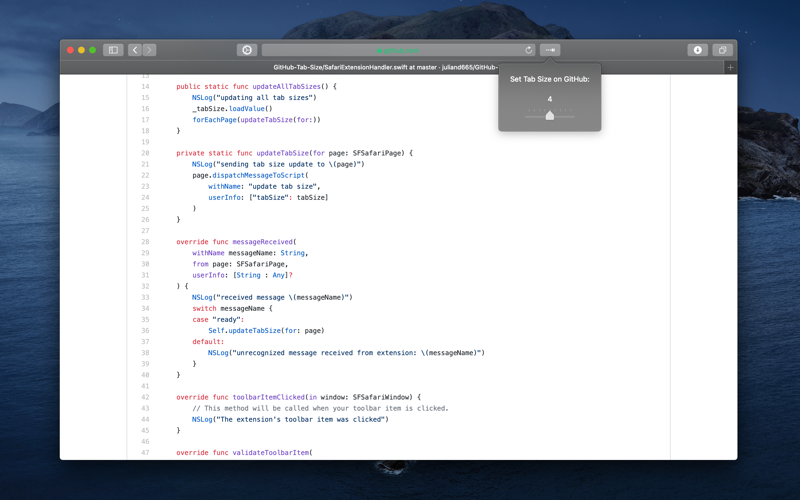The height and width of the screenshot is (500, 800).
Task: Click line number 28 in the gutter
Action: (x=145, y=242)
